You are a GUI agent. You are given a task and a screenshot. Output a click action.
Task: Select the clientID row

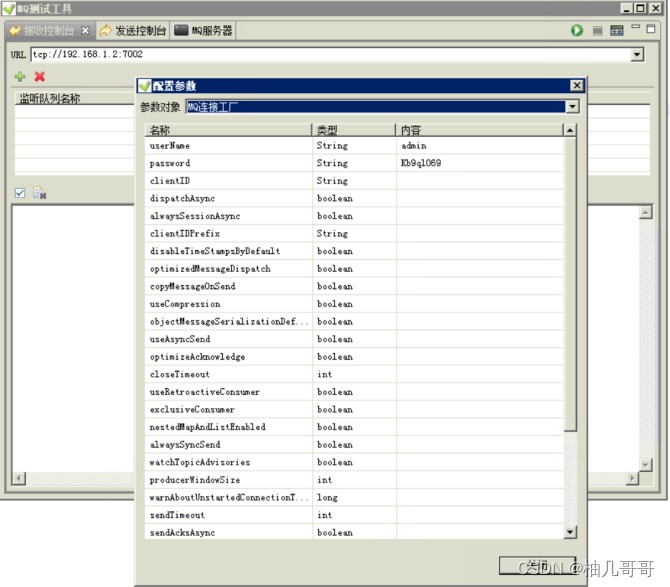pyautogui.click(x=354, y=181)
